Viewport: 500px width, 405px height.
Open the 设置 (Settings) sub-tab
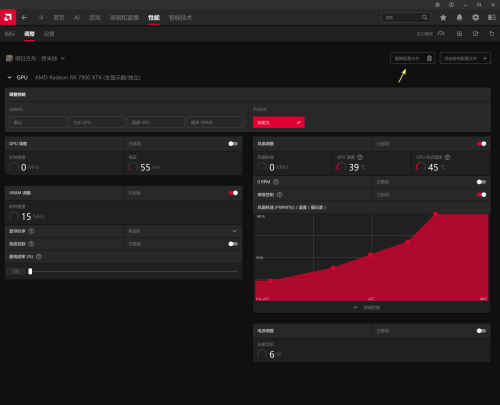pyautogui.click(x=49, y=34)
